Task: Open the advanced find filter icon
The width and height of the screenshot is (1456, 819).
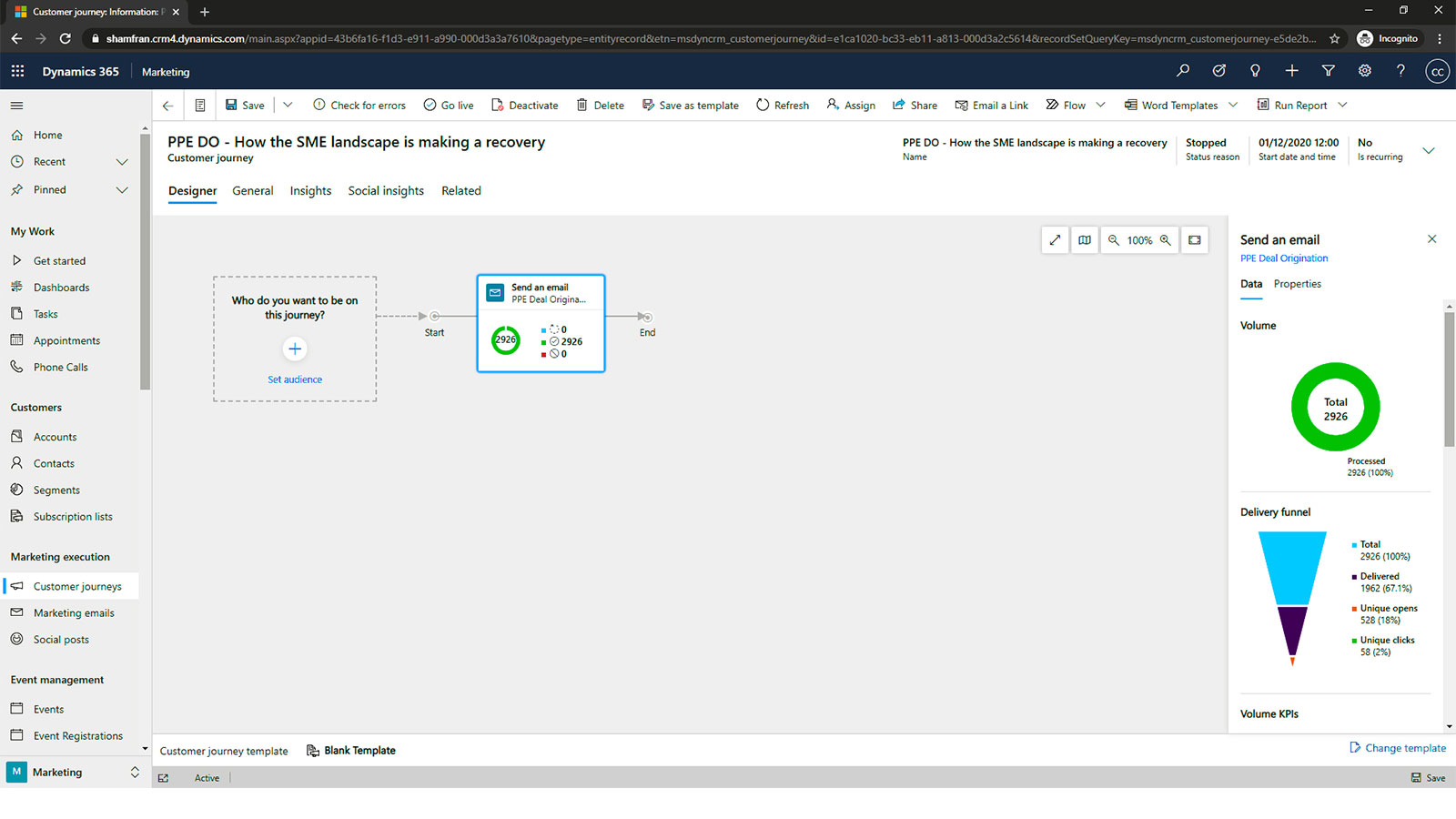Action: click(1328, 71)
